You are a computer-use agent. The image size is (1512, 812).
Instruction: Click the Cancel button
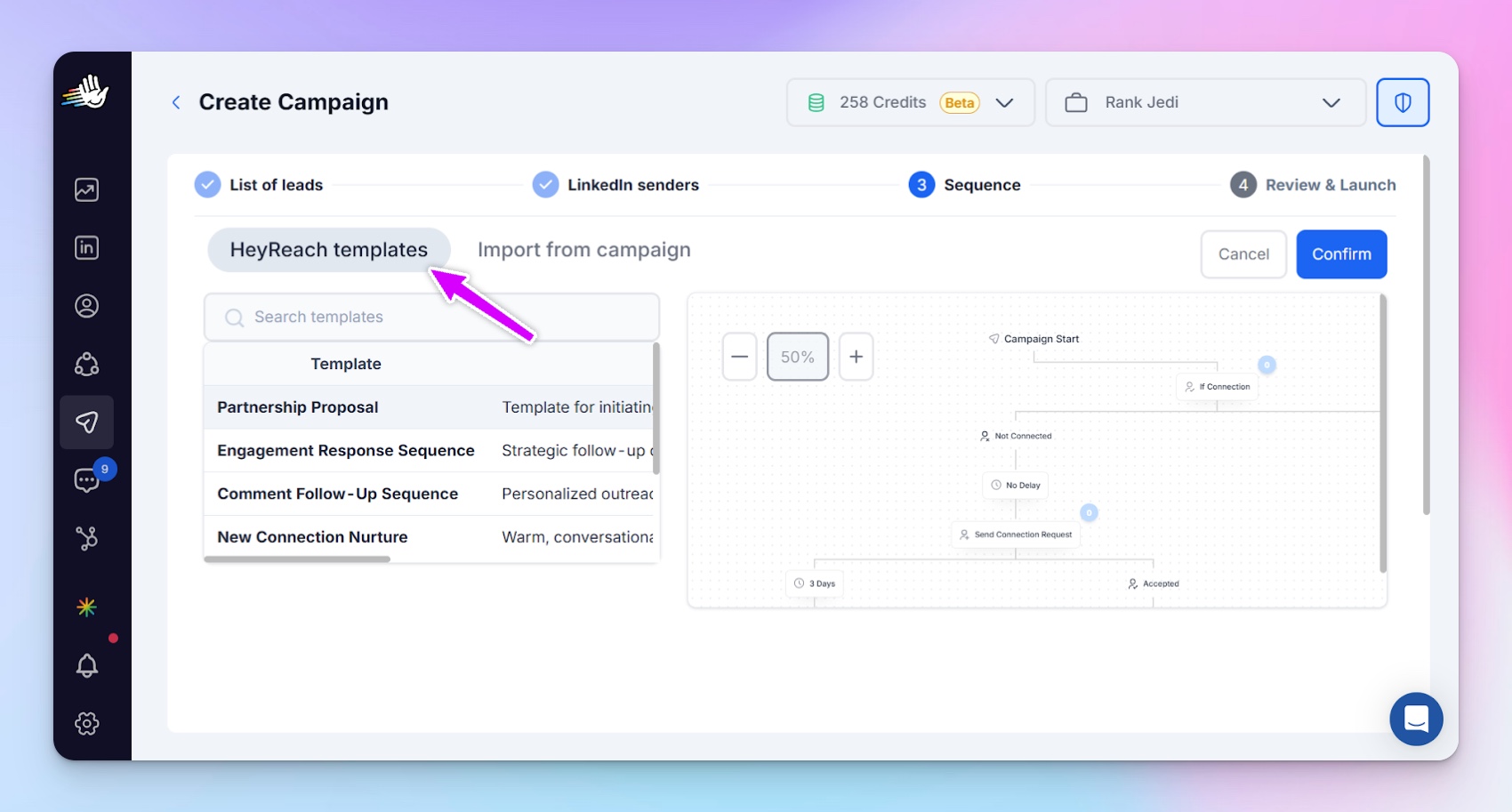pos(1243,254)
